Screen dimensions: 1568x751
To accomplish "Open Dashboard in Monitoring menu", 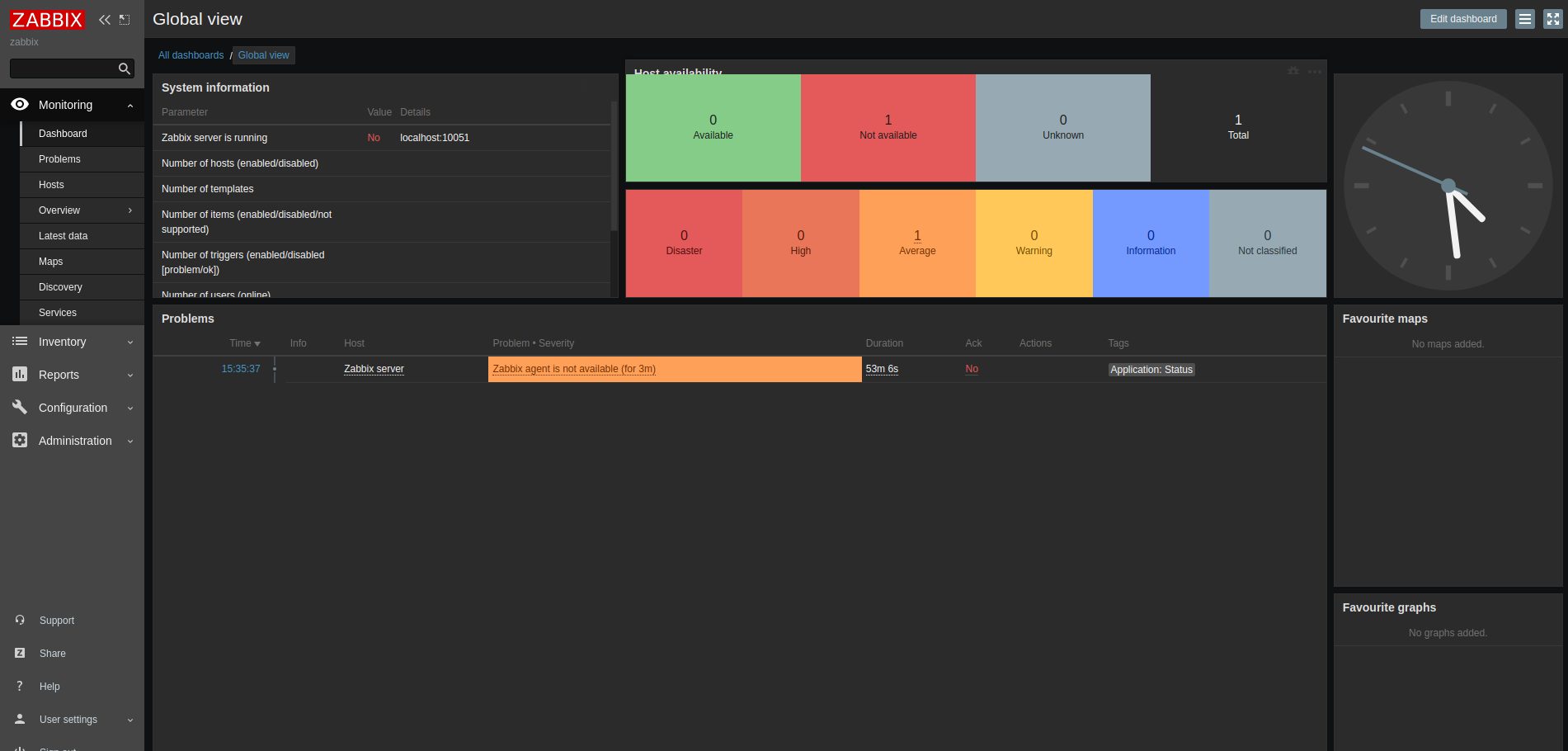I will pyautogui.click(x=82, y=134).
